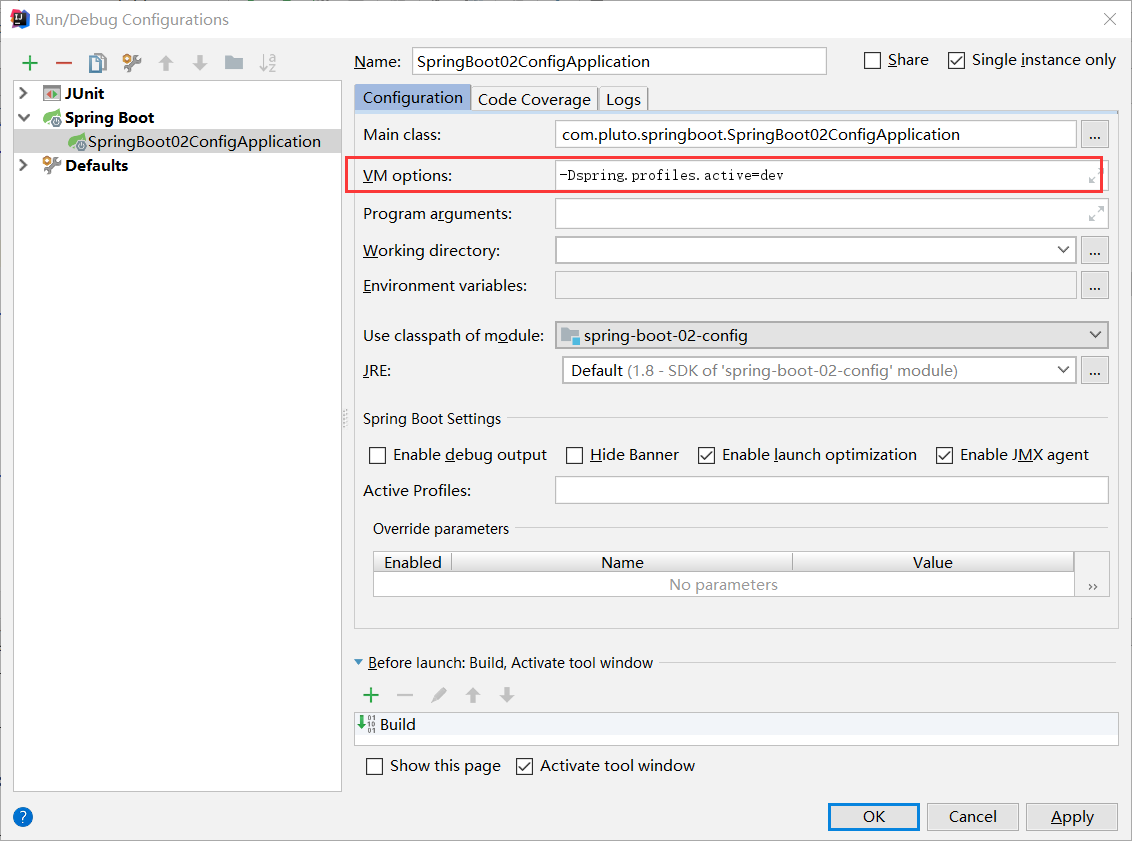Screen dimensions: 1132x841
Task: Select the Build launch task row
Action: point(736,724)
